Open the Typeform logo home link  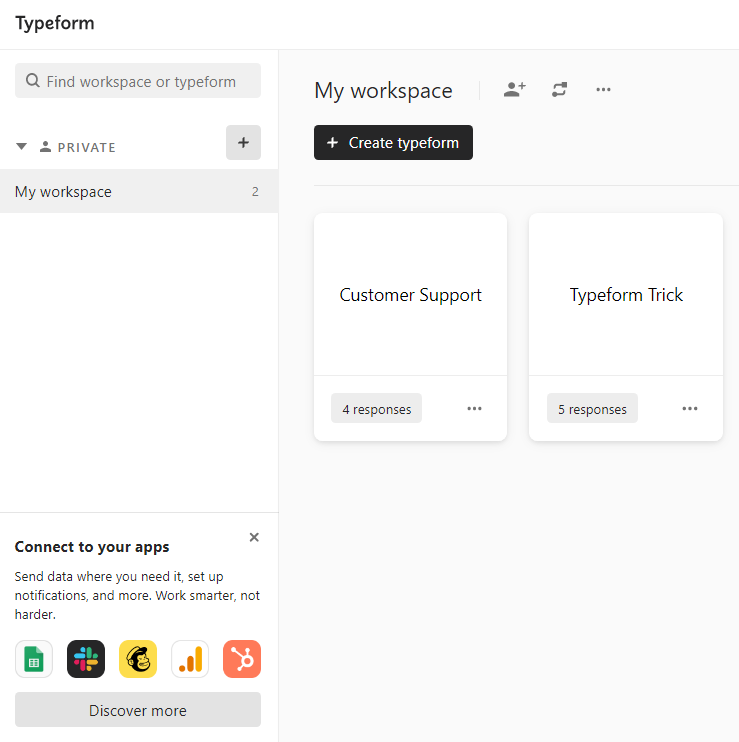[55, 23]
